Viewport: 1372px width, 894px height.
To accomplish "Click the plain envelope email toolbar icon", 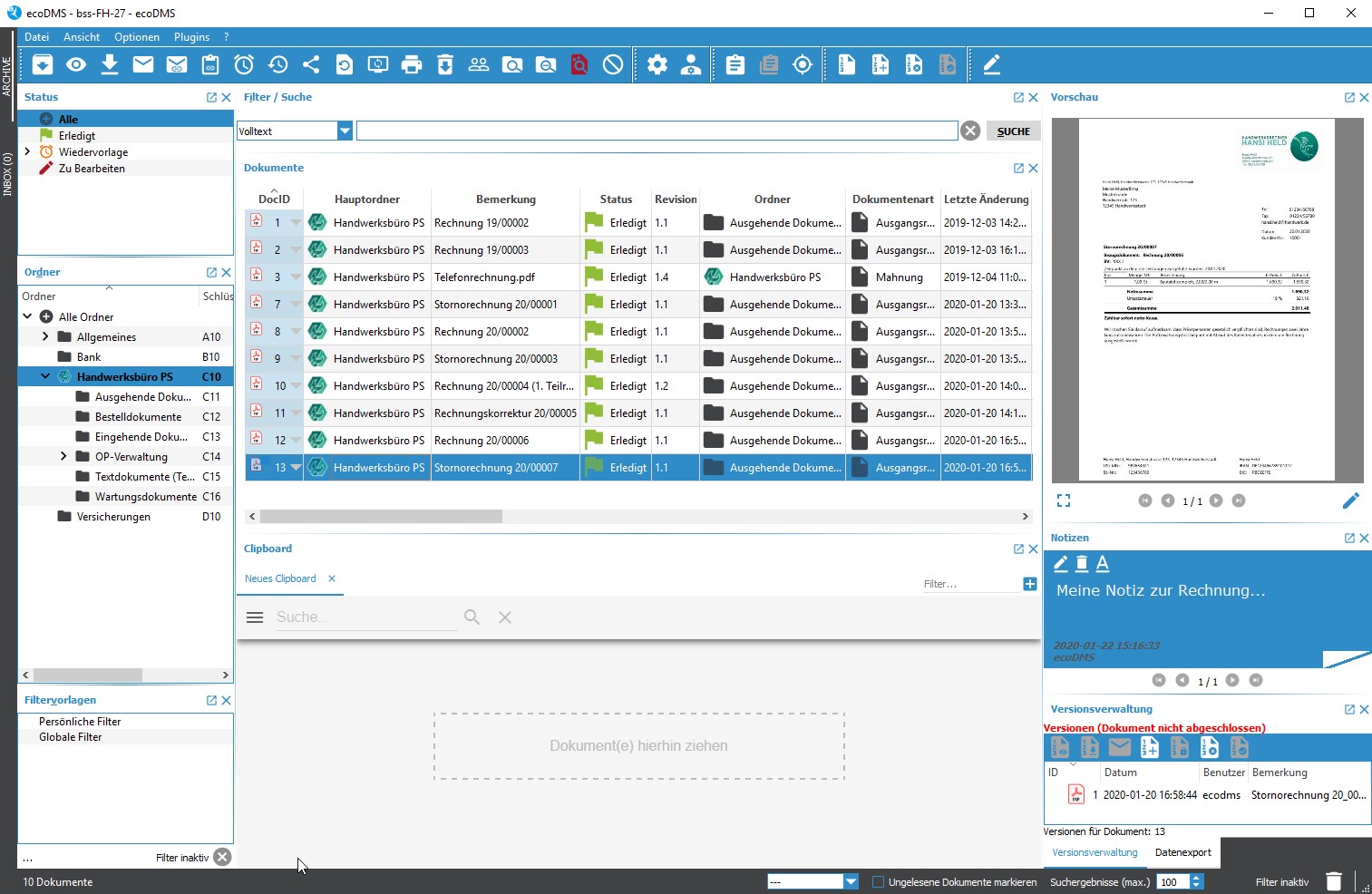I will point(143,64).
